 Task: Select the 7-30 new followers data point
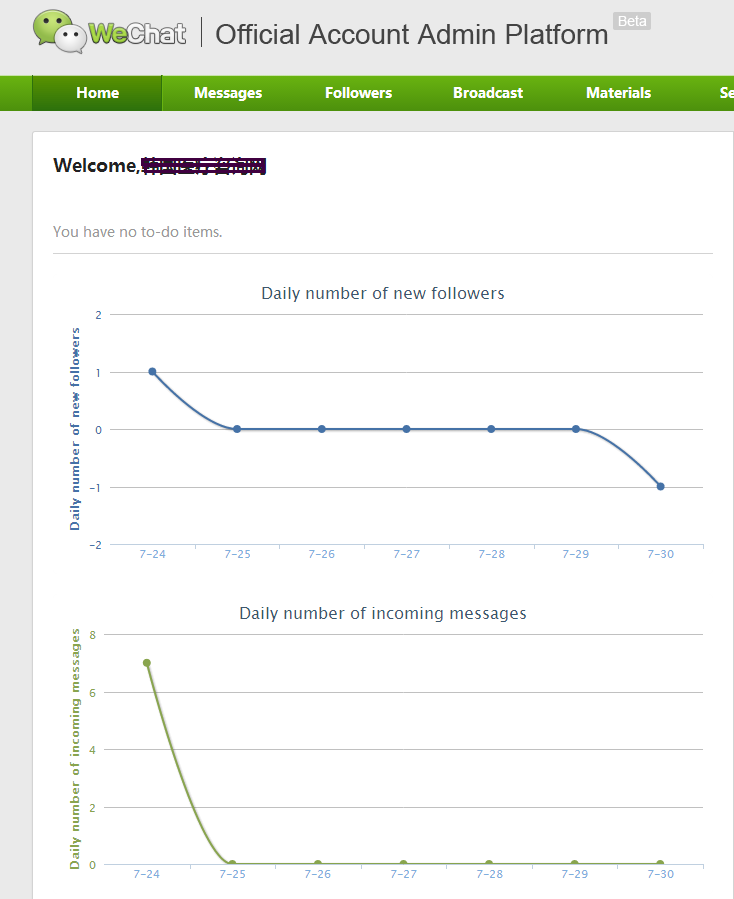coord(660,487)
